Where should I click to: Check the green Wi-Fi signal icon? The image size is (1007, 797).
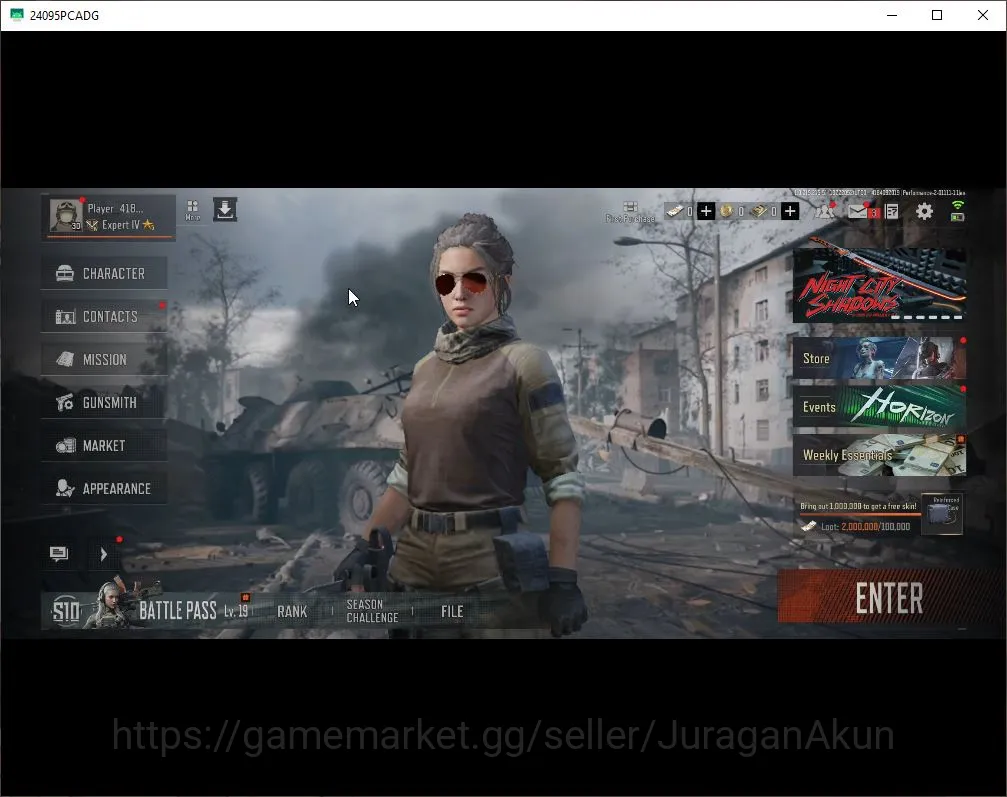[958, 206]
